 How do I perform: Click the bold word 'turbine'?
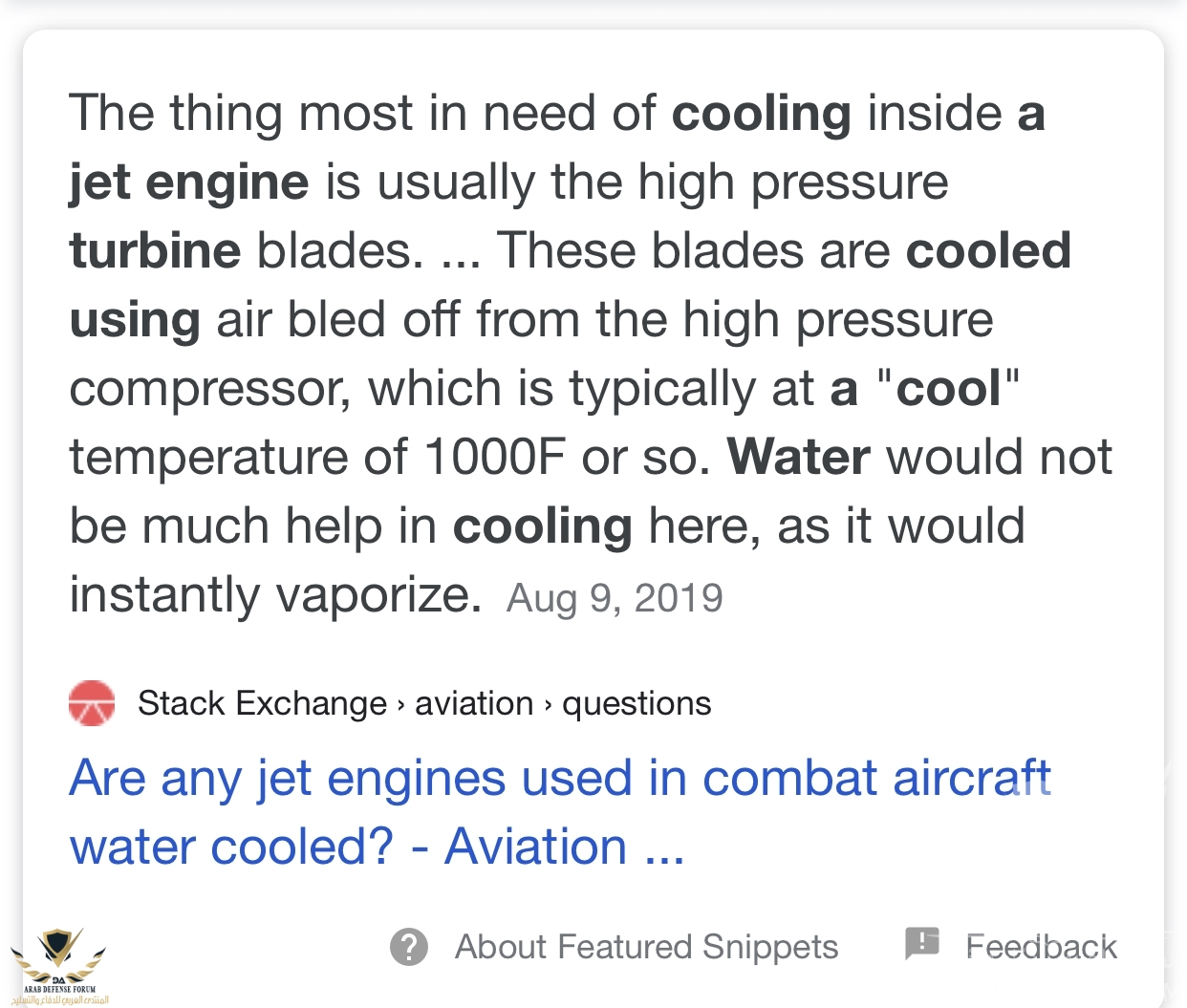pyautogui.click(x=155, y=251)
